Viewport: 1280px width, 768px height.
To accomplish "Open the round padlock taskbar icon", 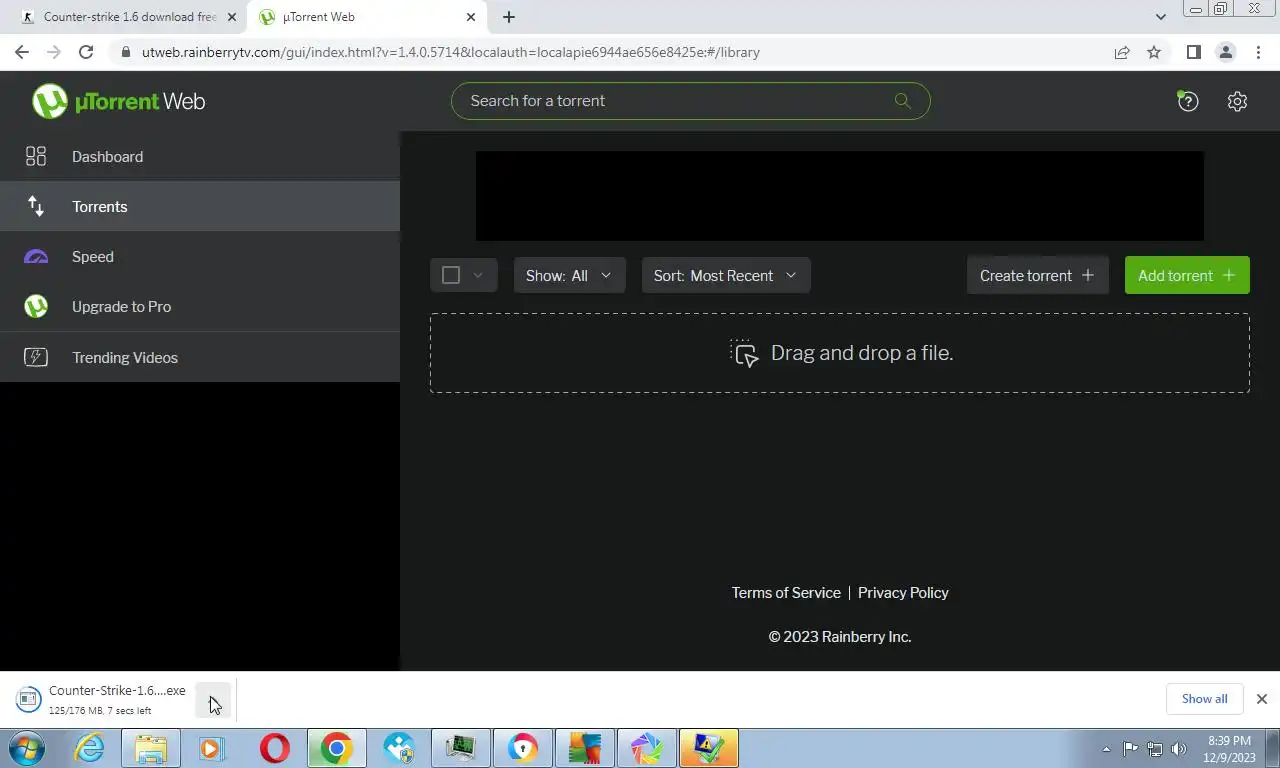I will point(522,748).
